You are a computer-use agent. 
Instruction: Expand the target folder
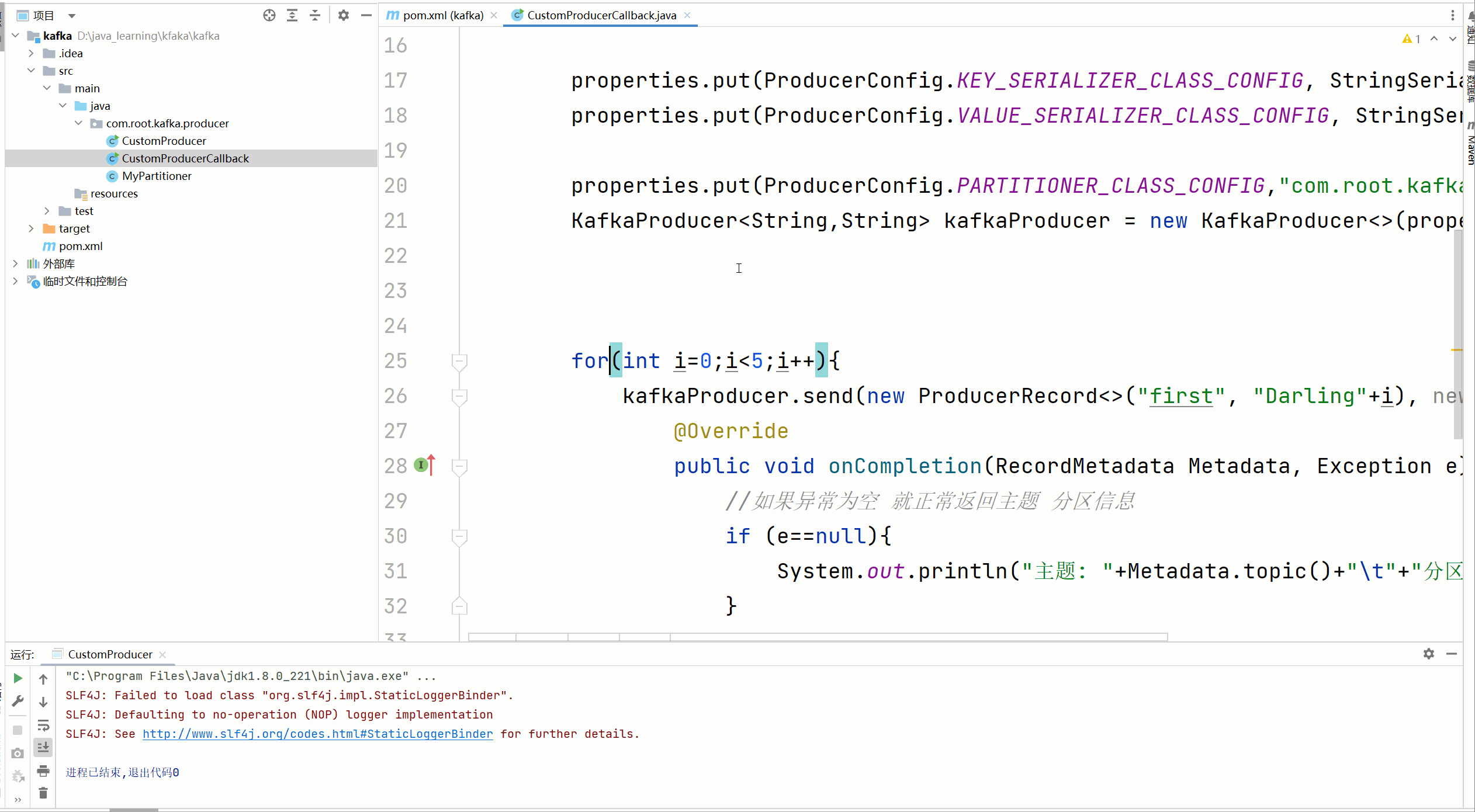point(32,229)
